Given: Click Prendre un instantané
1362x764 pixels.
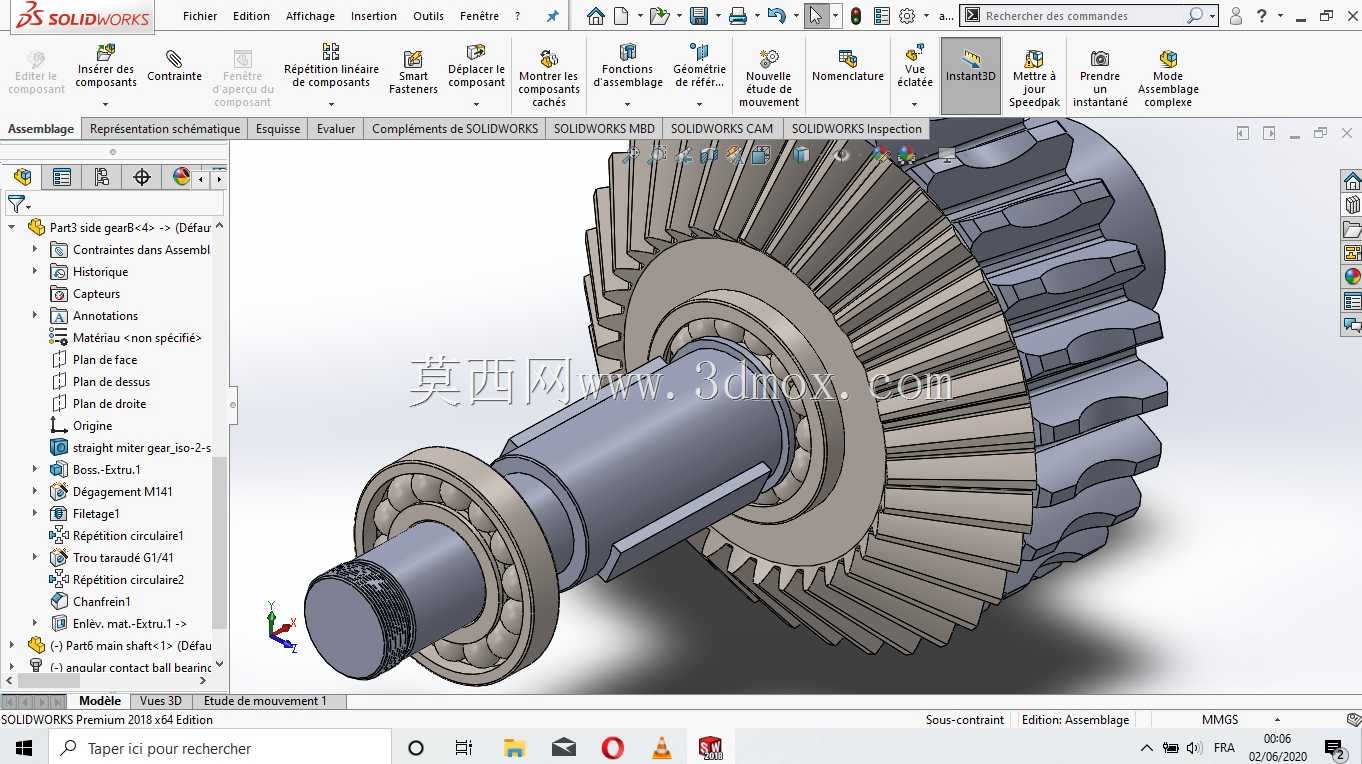Looking at the screenshot, I should point(1099,79).
